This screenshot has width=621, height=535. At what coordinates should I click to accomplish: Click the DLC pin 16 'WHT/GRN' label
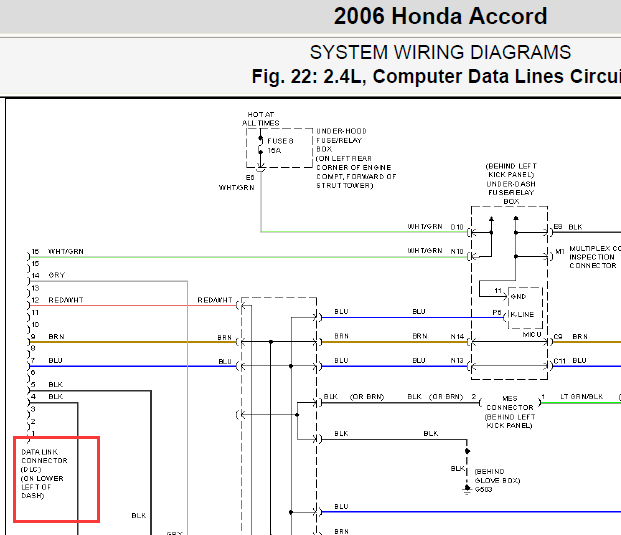pos(66,252)
